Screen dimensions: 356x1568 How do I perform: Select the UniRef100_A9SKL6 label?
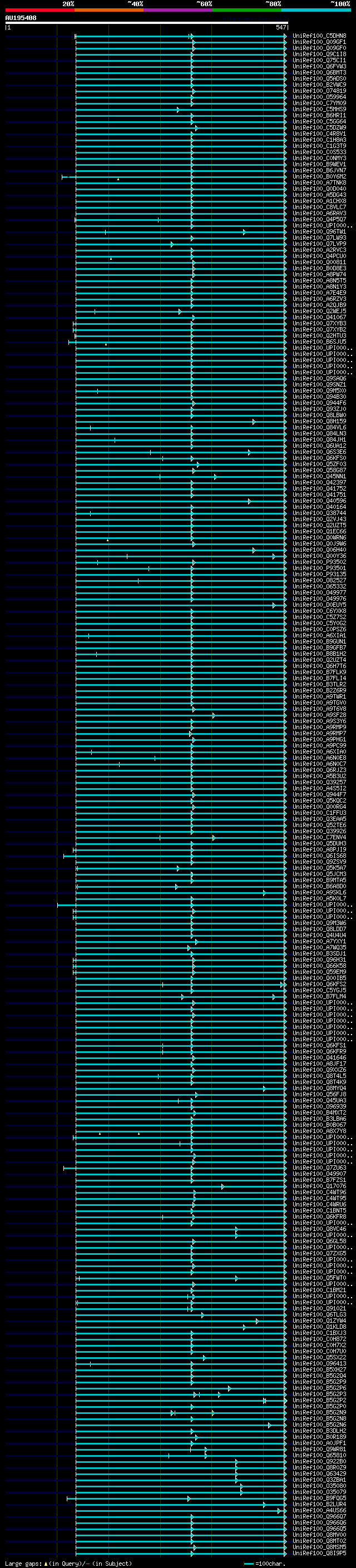pos(319,892)
